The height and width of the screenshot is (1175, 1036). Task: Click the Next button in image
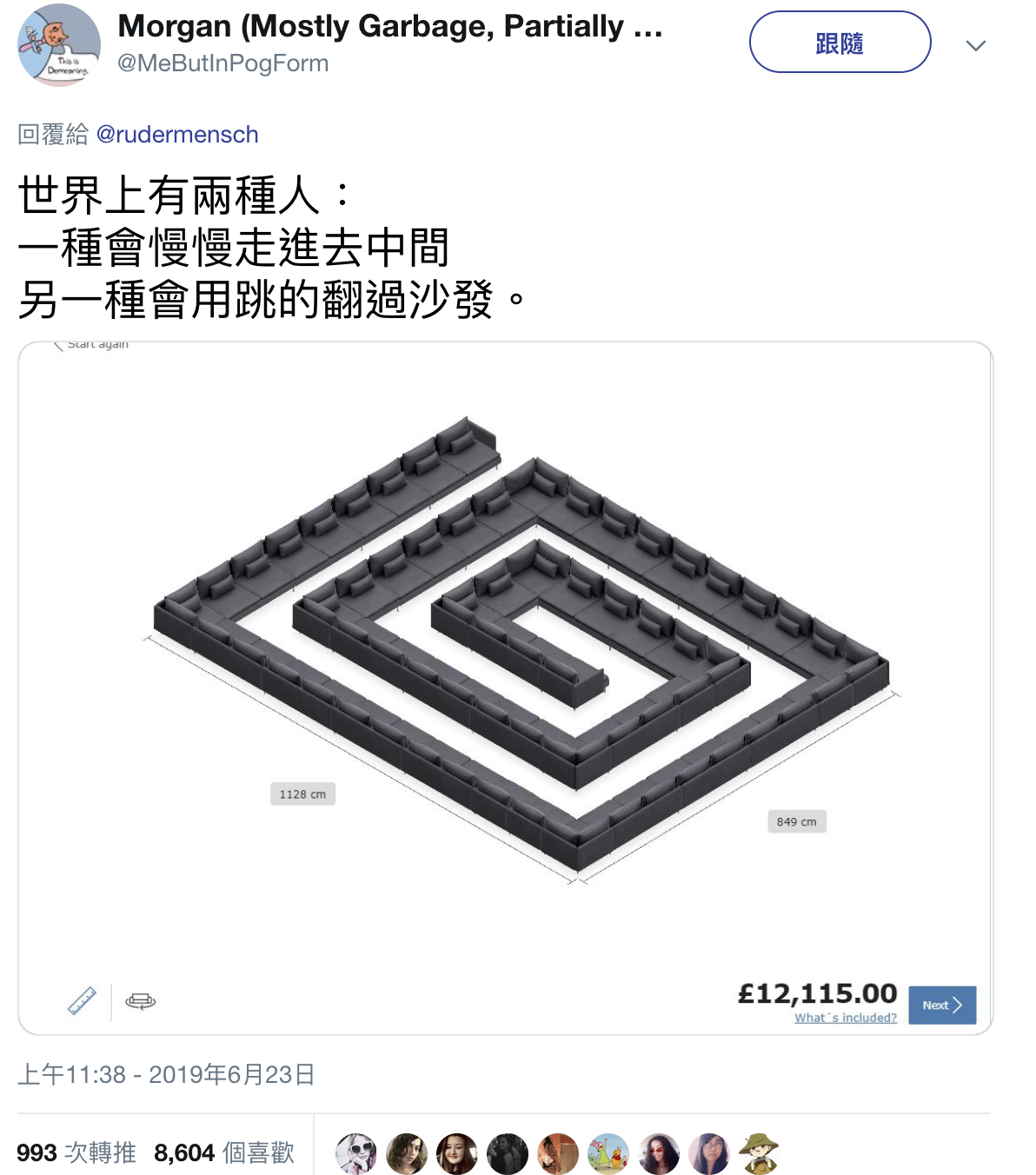point(942,1005)
